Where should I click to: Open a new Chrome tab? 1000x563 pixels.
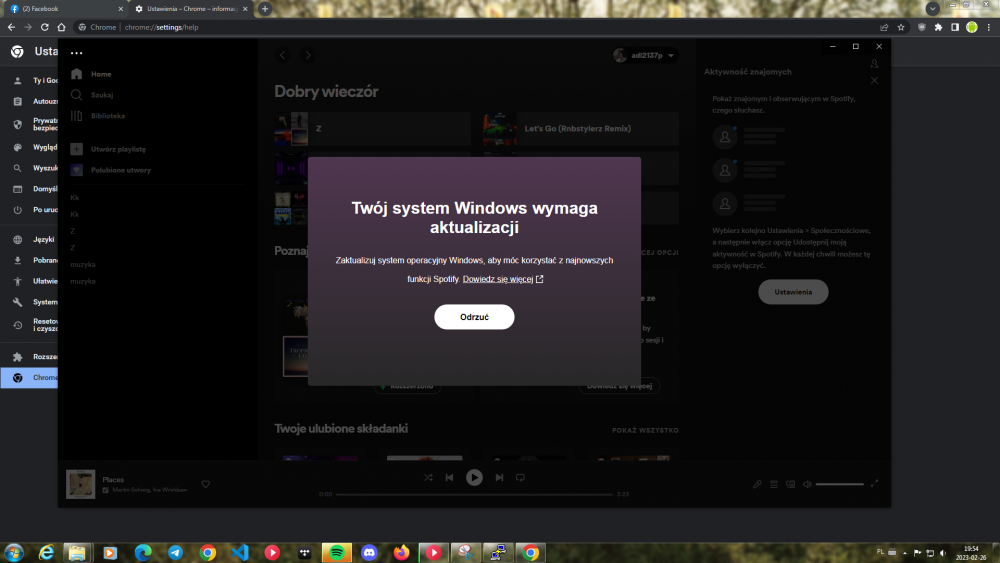(x=265, y=9)
